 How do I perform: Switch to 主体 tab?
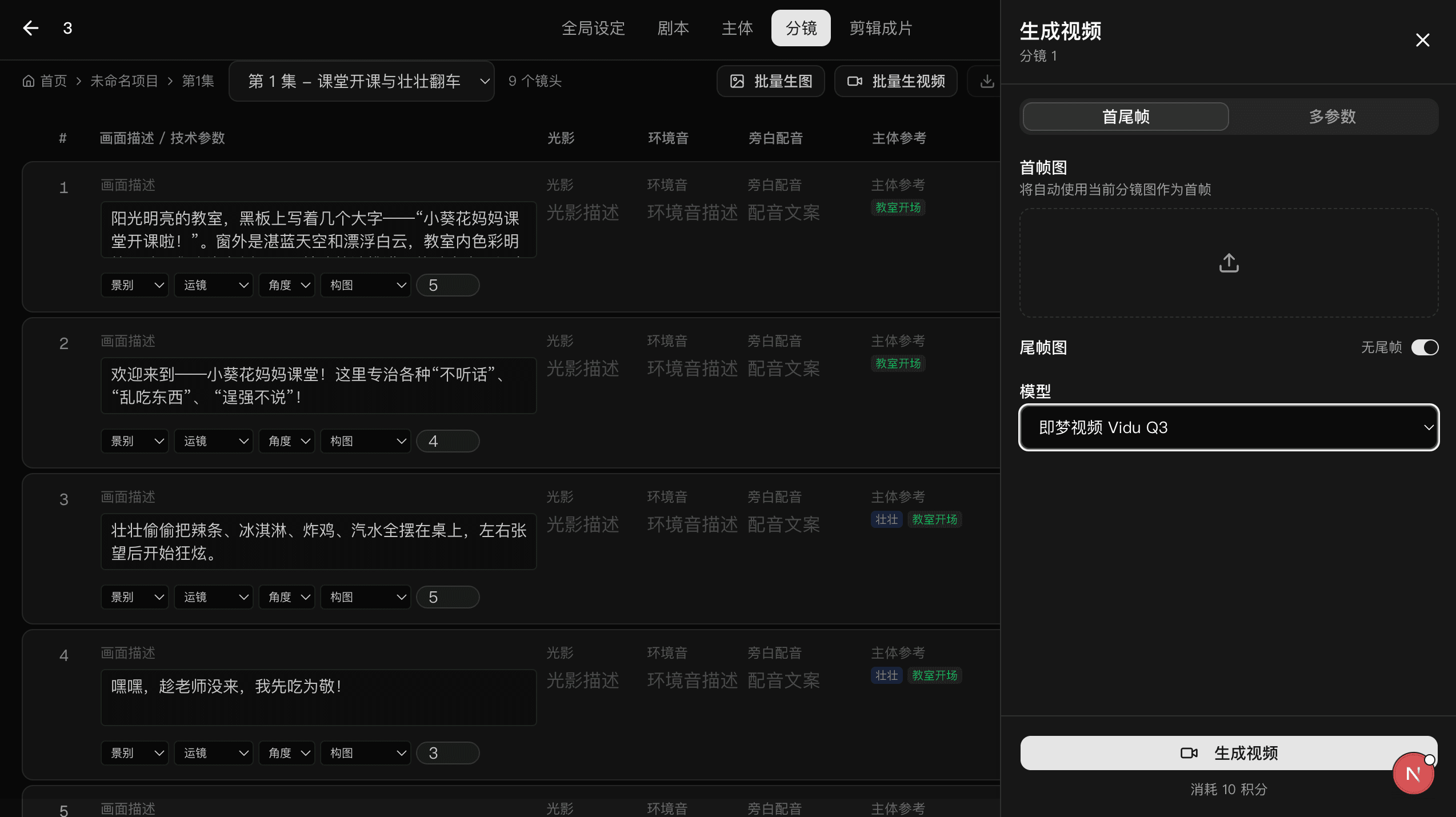737,28
